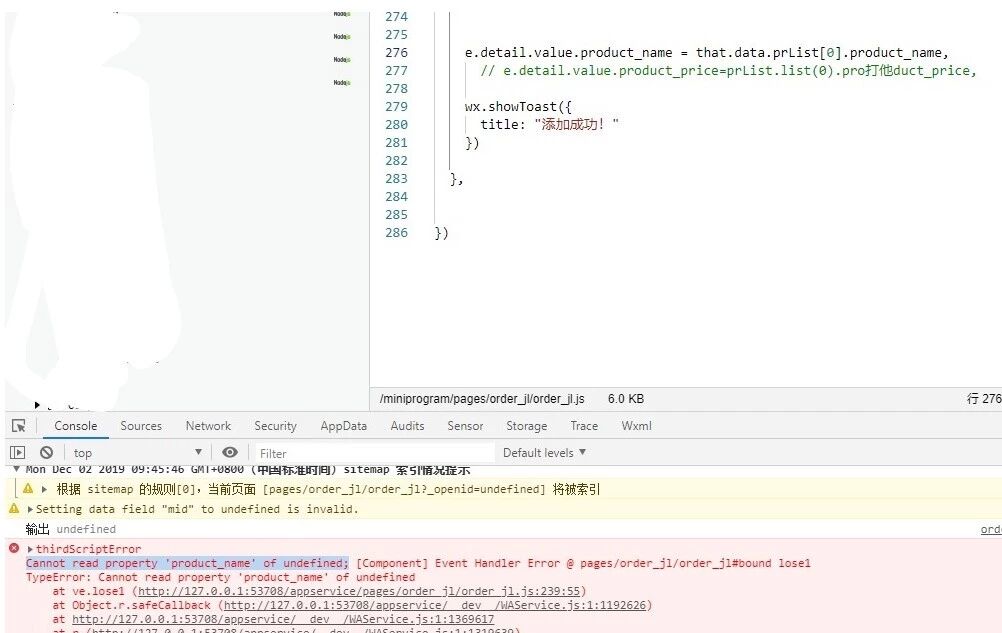Screen dimensions: 1002x633
Task: Click the red error icon beside thirdScriptError
Action: [14, 548]
